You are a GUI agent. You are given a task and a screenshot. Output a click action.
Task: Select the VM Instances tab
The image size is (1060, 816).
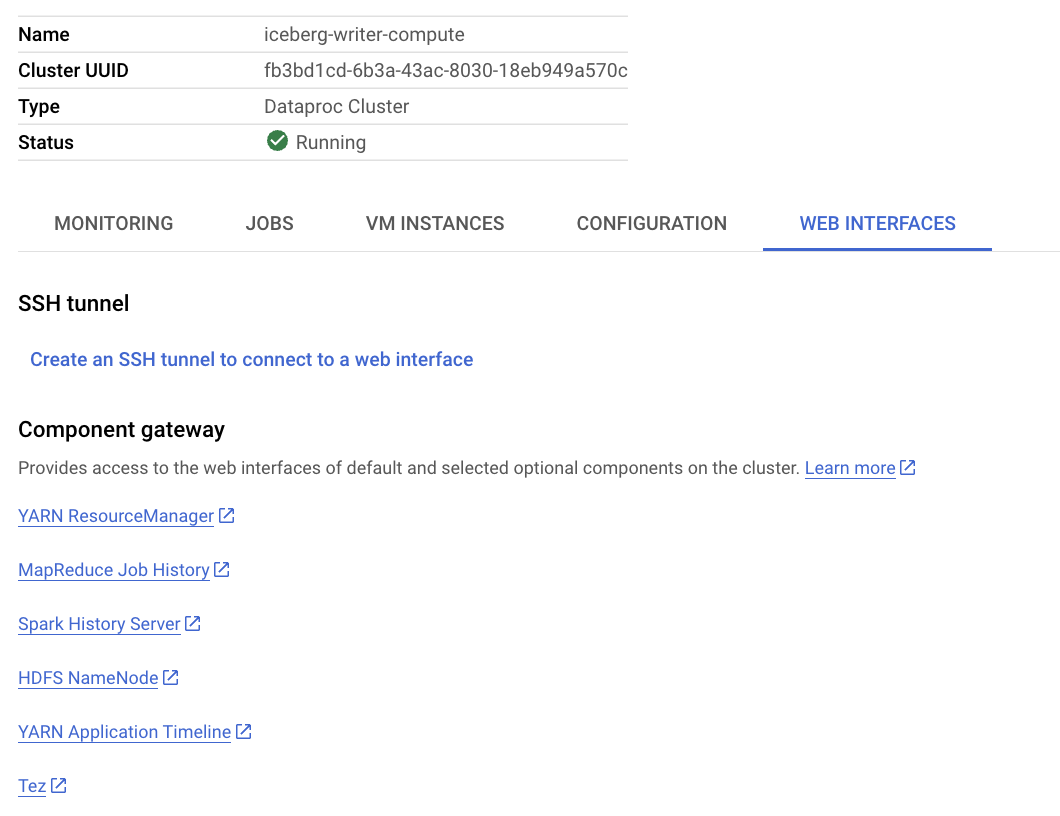(x=435, y=224)
